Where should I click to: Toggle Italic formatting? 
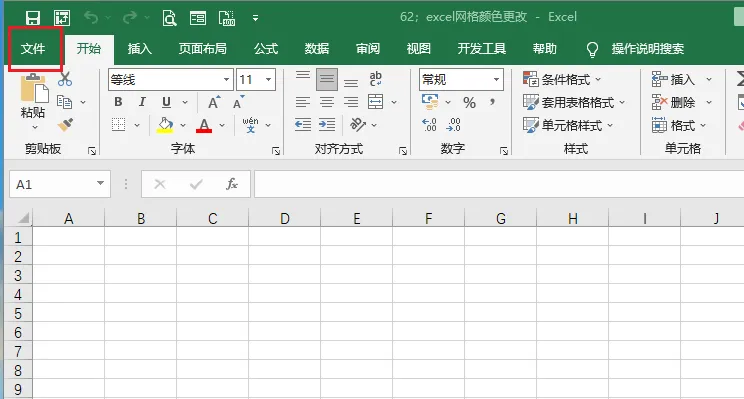142,102
